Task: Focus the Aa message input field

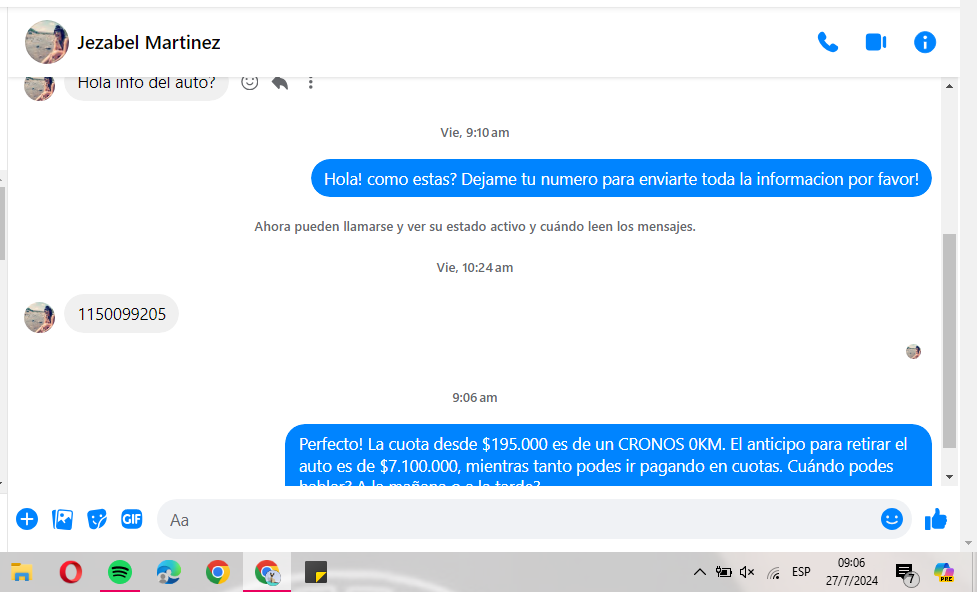Action: 517,520
